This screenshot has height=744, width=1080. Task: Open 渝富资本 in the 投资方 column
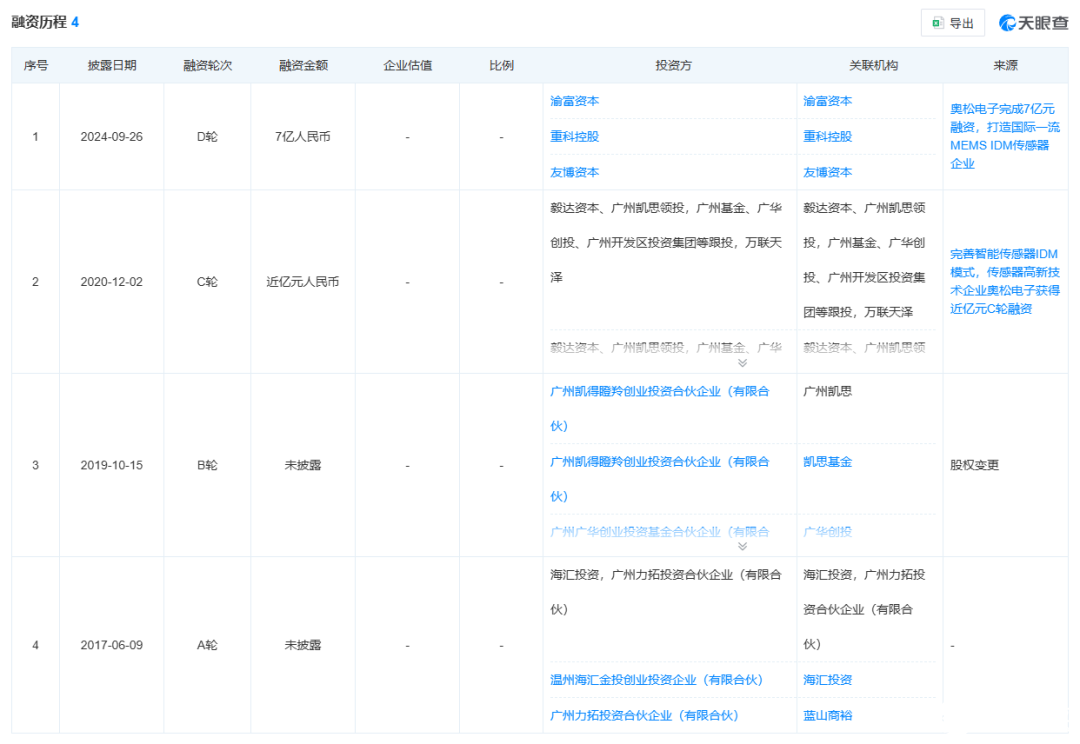point(575,101)
